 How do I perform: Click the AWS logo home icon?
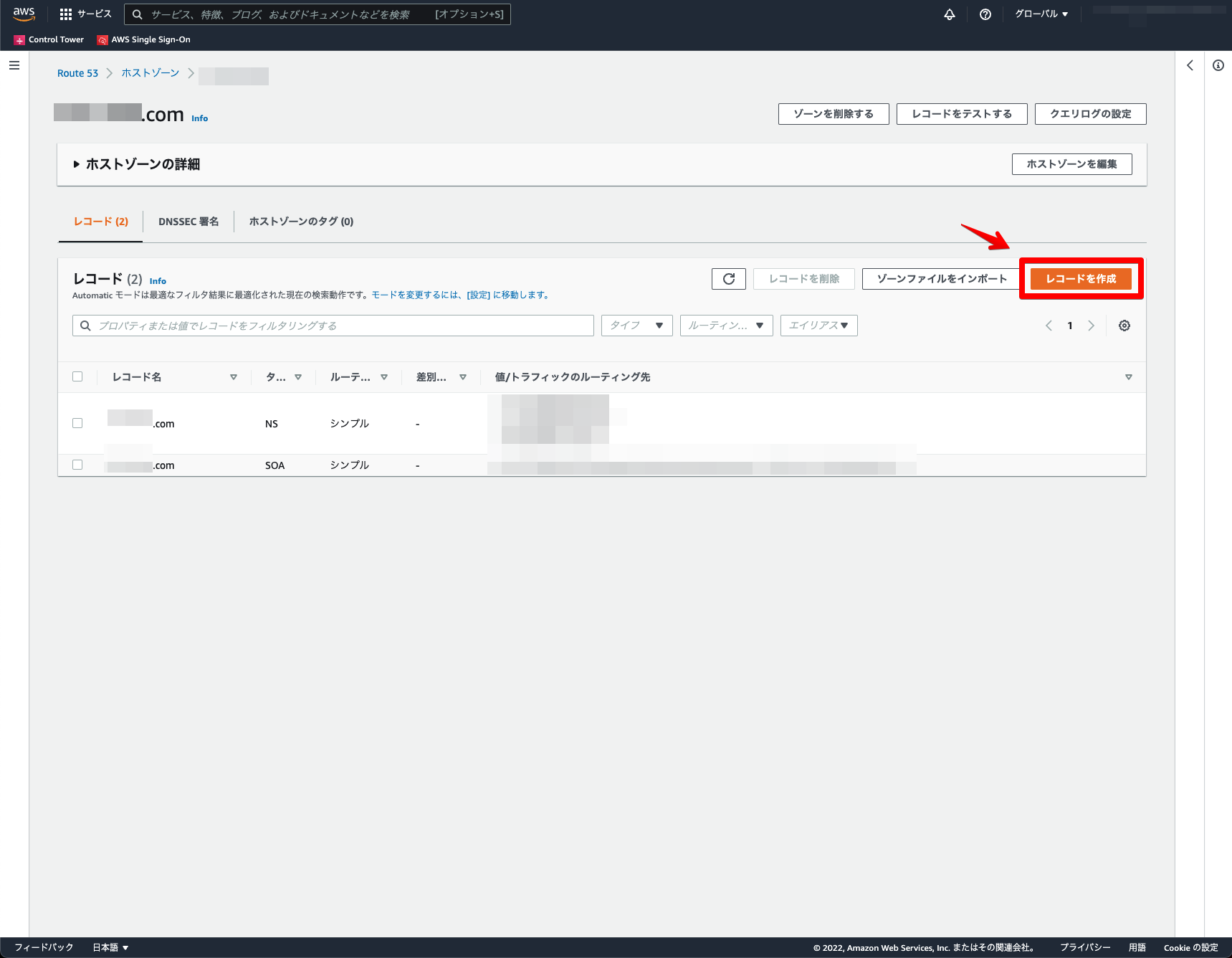point(24,14)
